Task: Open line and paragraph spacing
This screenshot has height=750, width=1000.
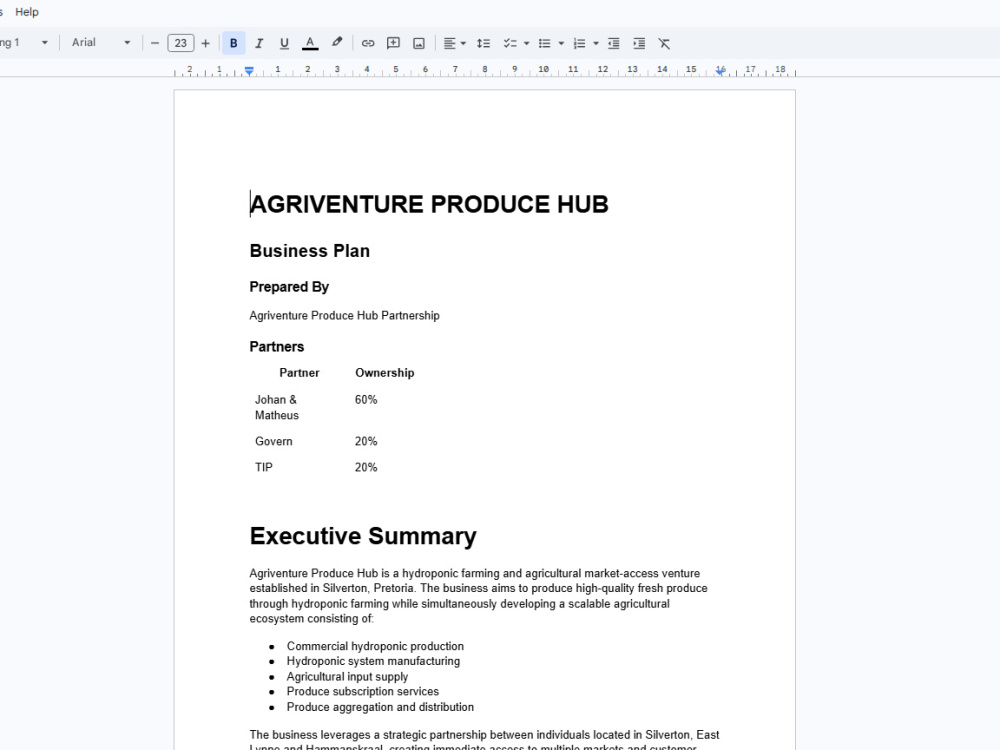Action: [x=483, y=43]
